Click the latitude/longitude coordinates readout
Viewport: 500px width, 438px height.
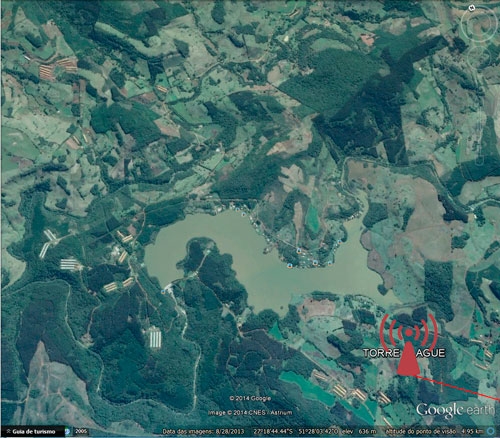coord(295,432)
